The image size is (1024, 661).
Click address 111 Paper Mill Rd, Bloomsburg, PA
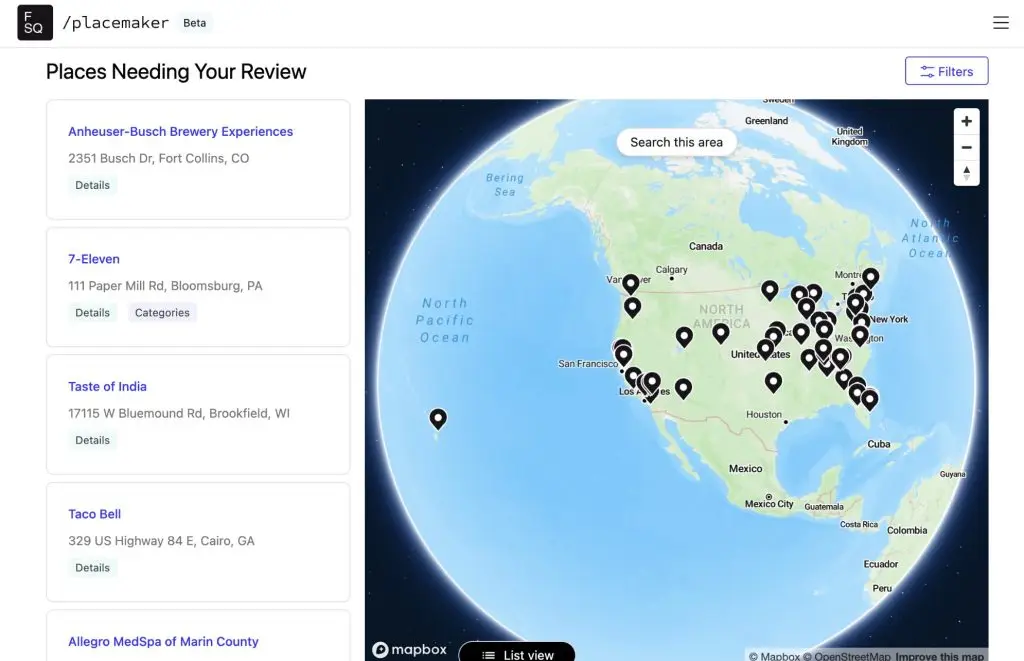coord(165,285)
